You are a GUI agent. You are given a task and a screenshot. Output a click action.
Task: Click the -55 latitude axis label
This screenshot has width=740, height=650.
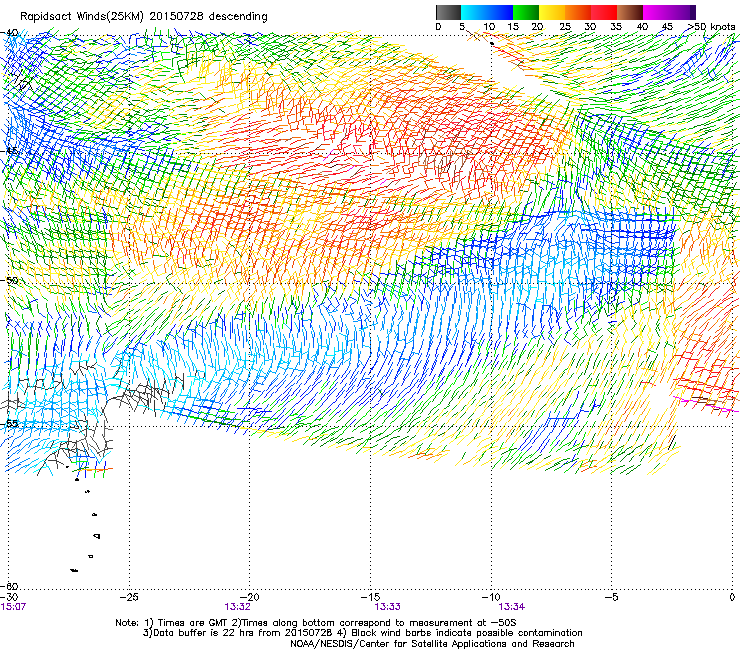click(x=9, y=423)
